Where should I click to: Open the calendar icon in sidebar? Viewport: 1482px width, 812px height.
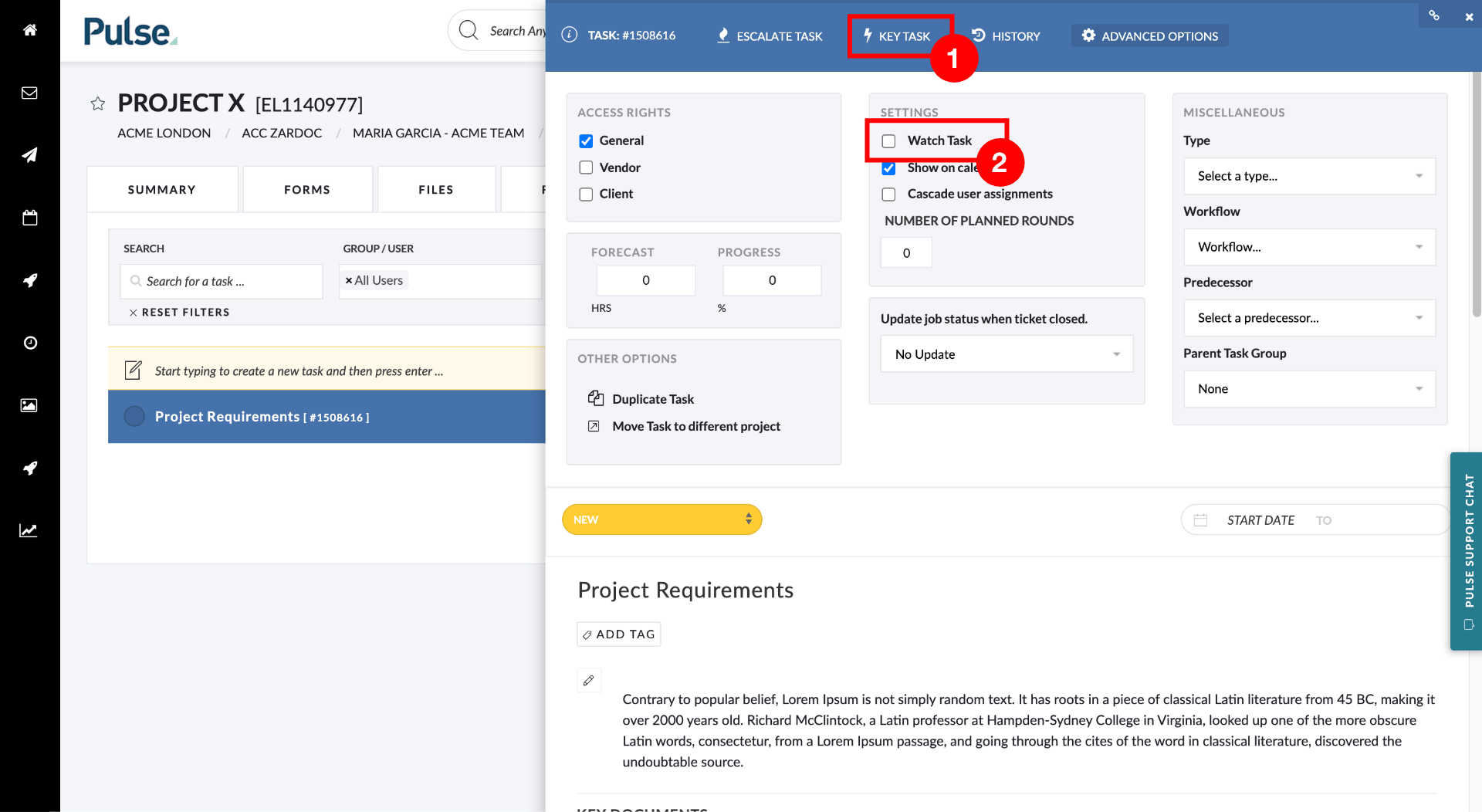[x=29, y=218]
